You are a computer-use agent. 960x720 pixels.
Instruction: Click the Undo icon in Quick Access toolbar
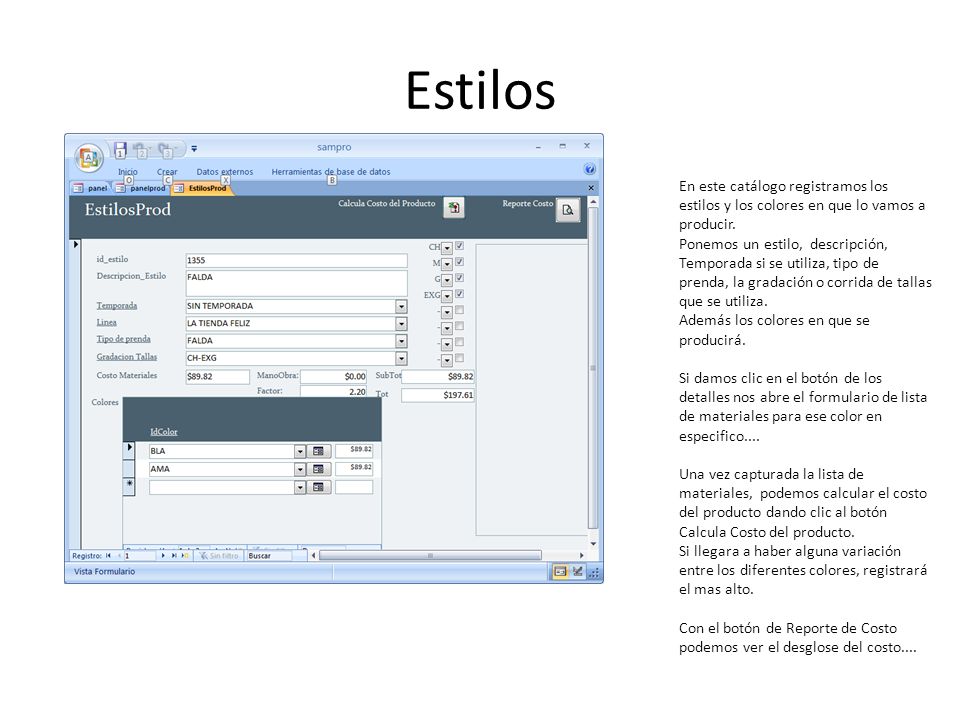[x=141, y=149]
